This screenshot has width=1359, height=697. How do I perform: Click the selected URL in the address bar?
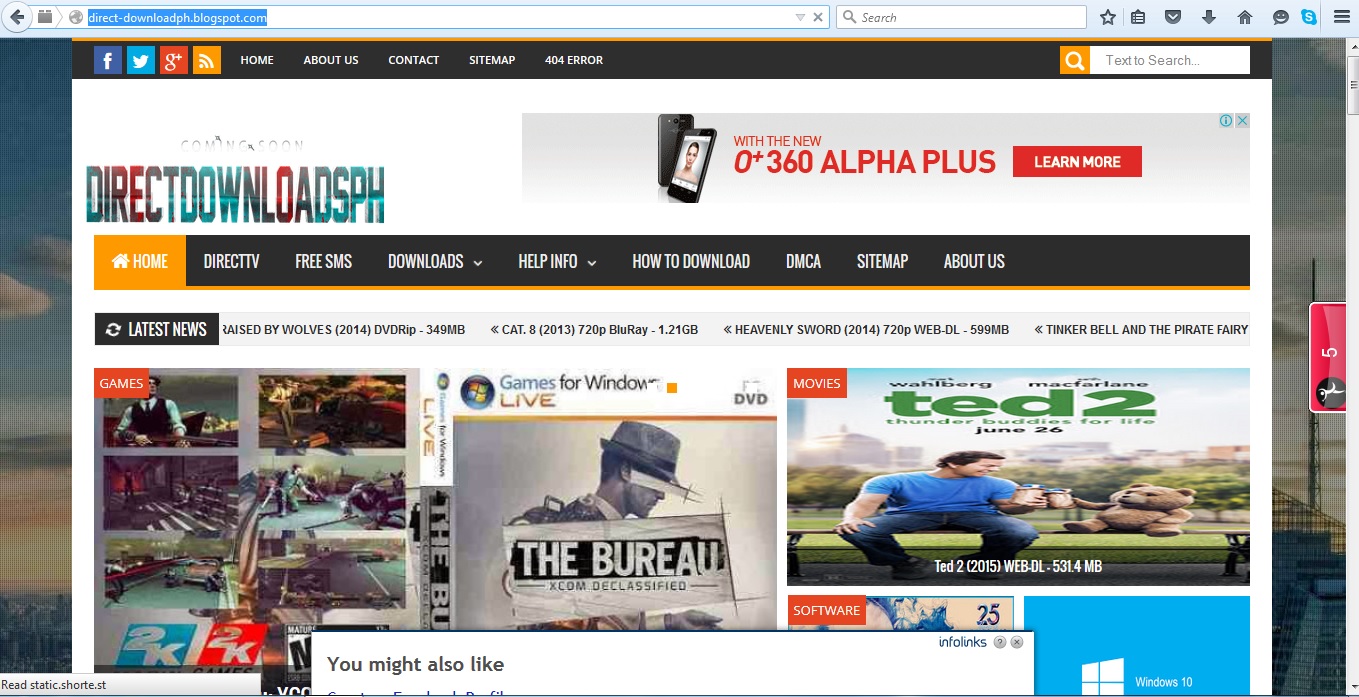(177, 17)
